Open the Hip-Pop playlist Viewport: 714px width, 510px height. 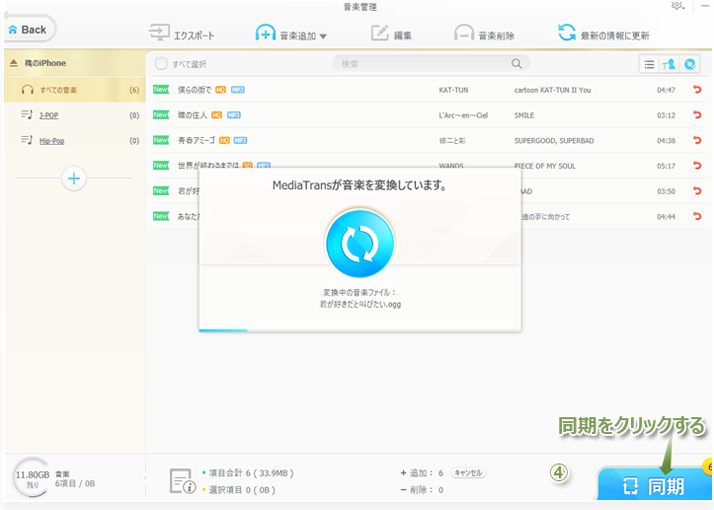coord(51,141)
